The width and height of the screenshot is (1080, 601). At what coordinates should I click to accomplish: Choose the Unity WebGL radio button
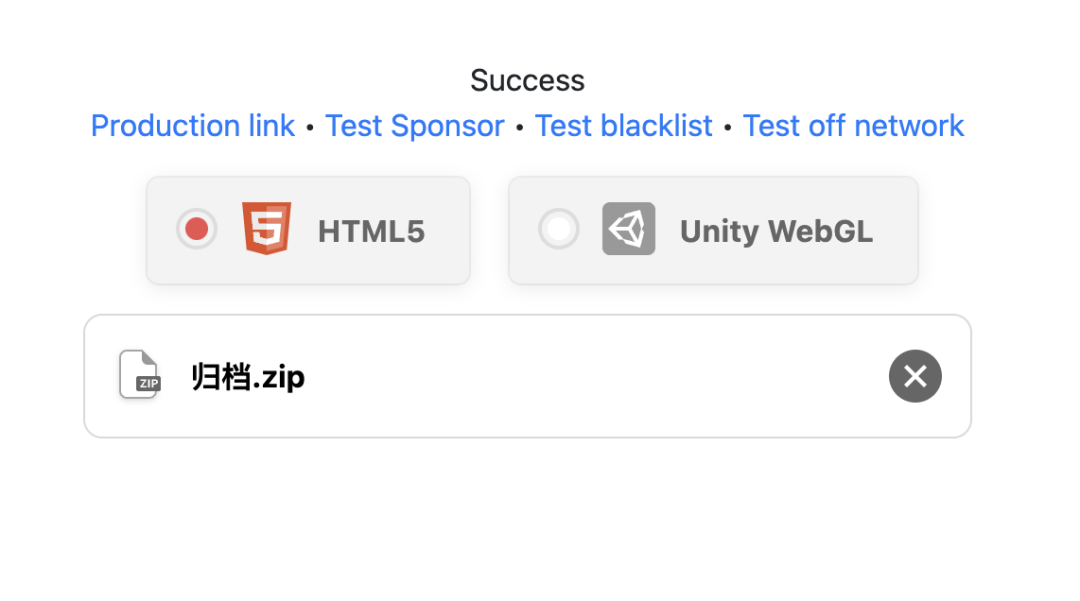click(x=559, y=230)
